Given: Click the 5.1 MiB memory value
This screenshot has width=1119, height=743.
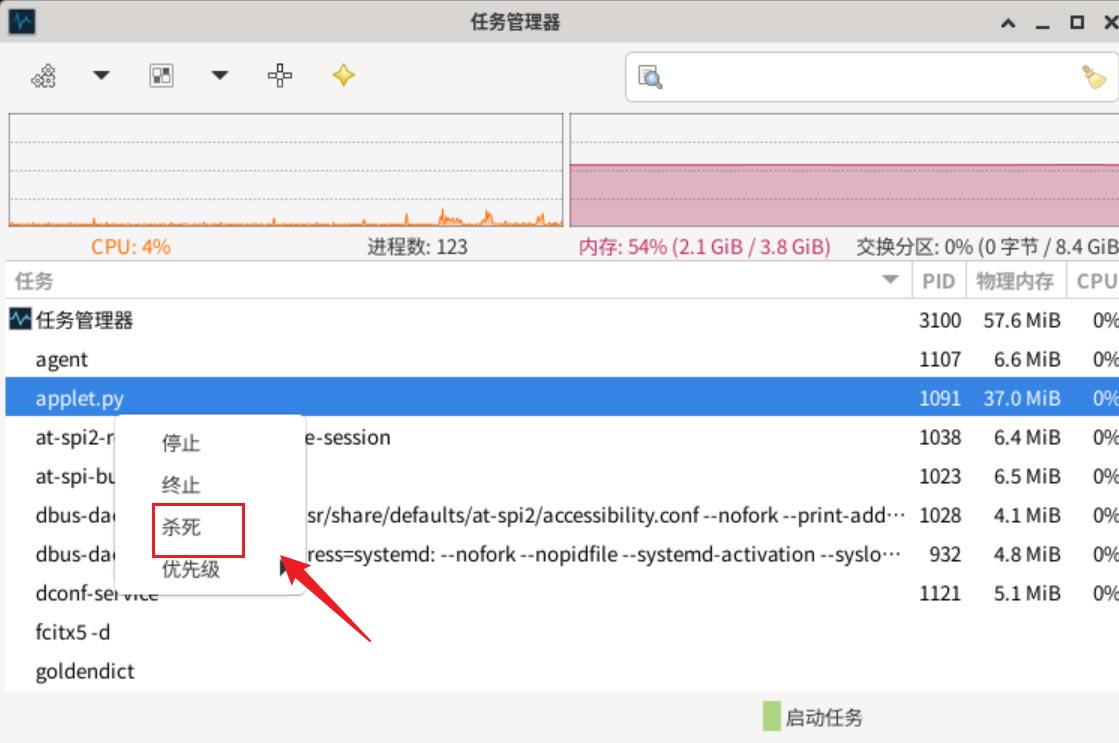Looking at the screenshot, I should pyautogui.click(x=1027, y=593).
